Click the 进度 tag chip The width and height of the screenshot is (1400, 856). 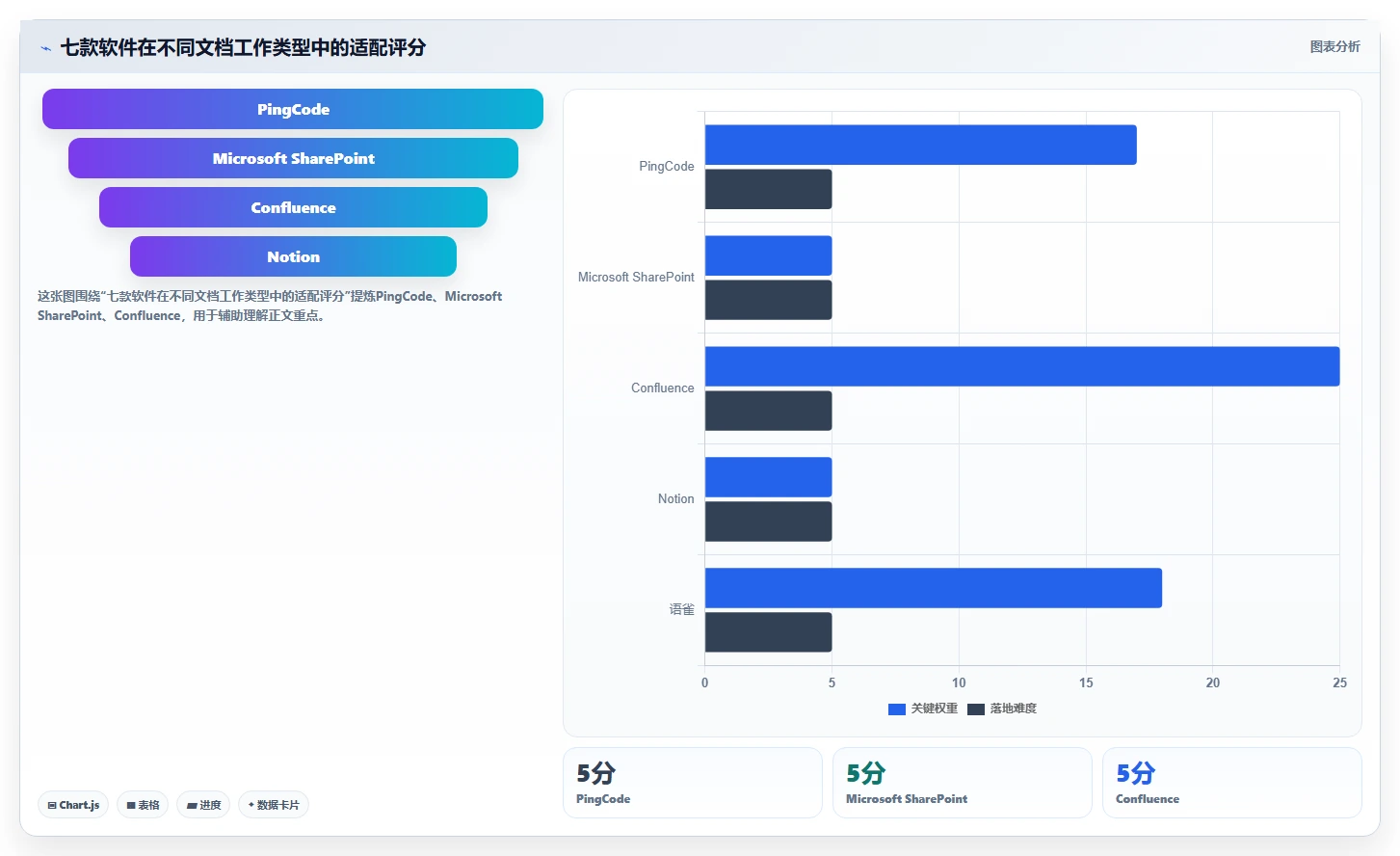pyautogui.click(x=203, y=805)
